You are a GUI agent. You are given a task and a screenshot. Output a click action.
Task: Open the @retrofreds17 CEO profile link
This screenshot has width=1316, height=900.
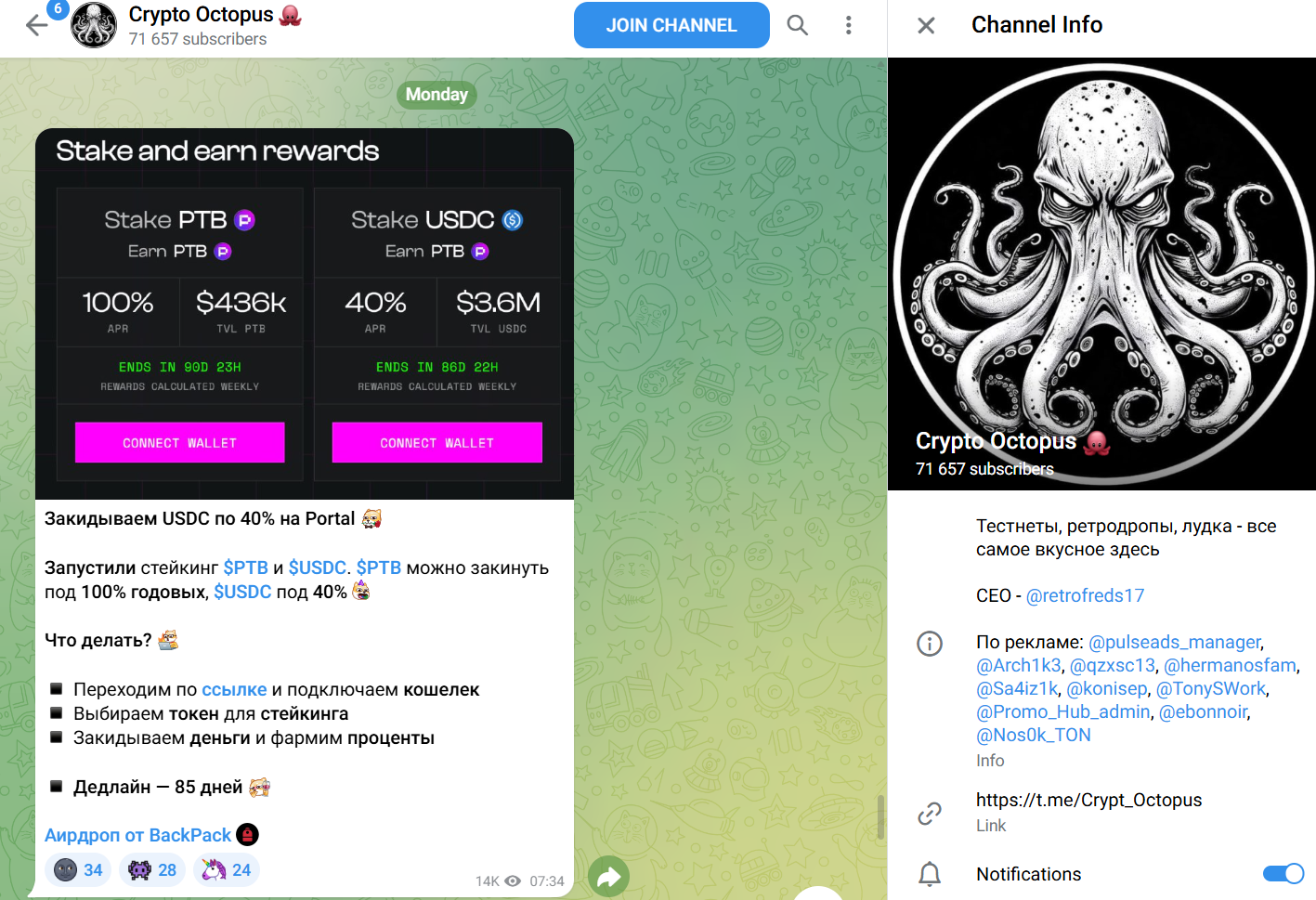(x=1085, y=595)
